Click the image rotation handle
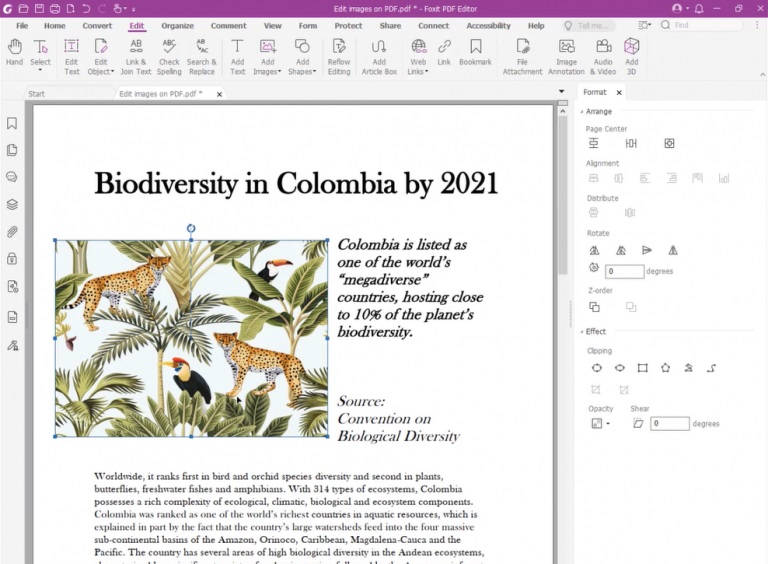This screenshot has height=564, width=768. point(191,228)
